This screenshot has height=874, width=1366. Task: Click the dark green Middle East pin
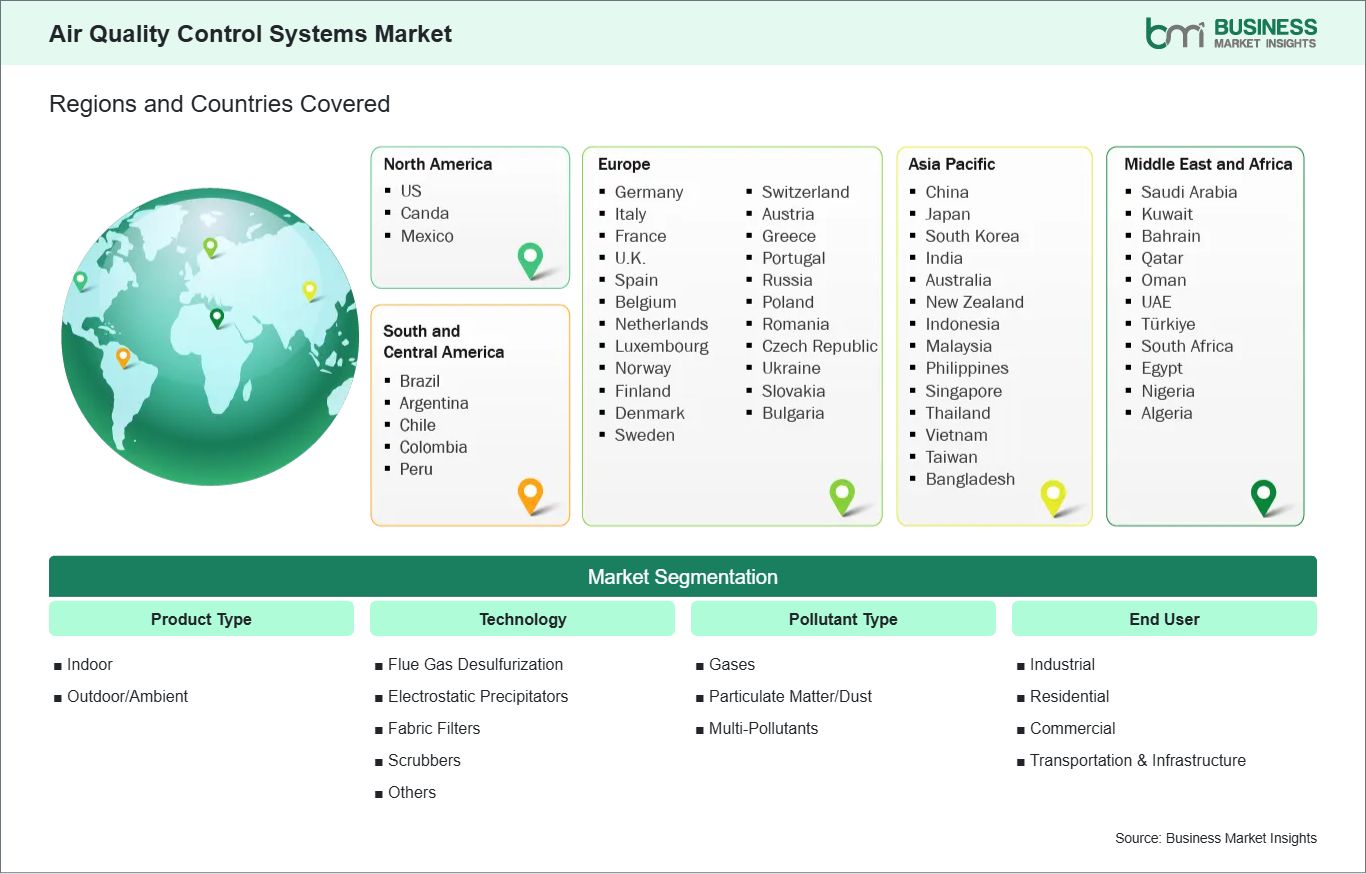(1264, 496)
